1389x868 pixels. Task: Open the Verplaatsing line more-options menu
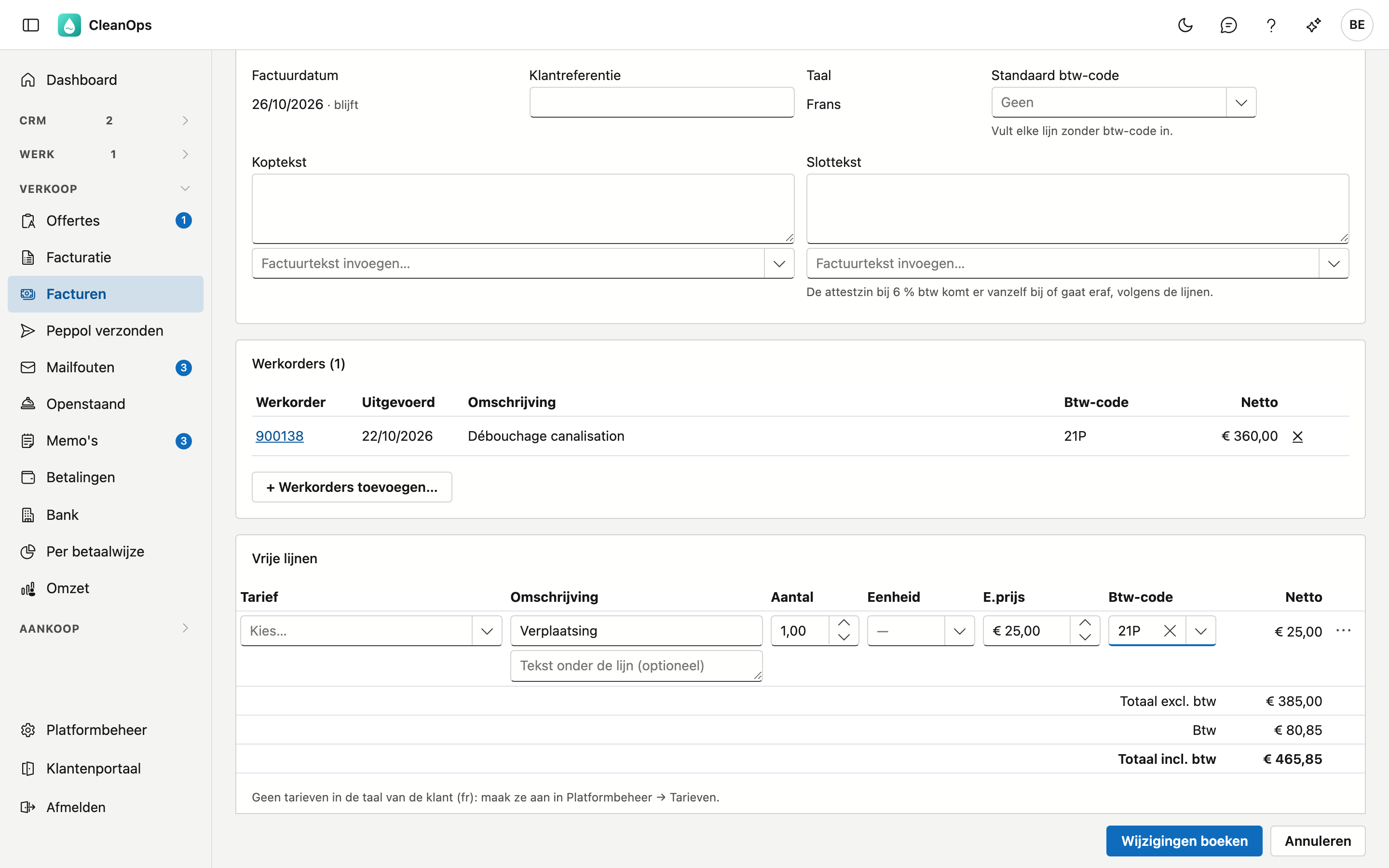(1343, 630)
